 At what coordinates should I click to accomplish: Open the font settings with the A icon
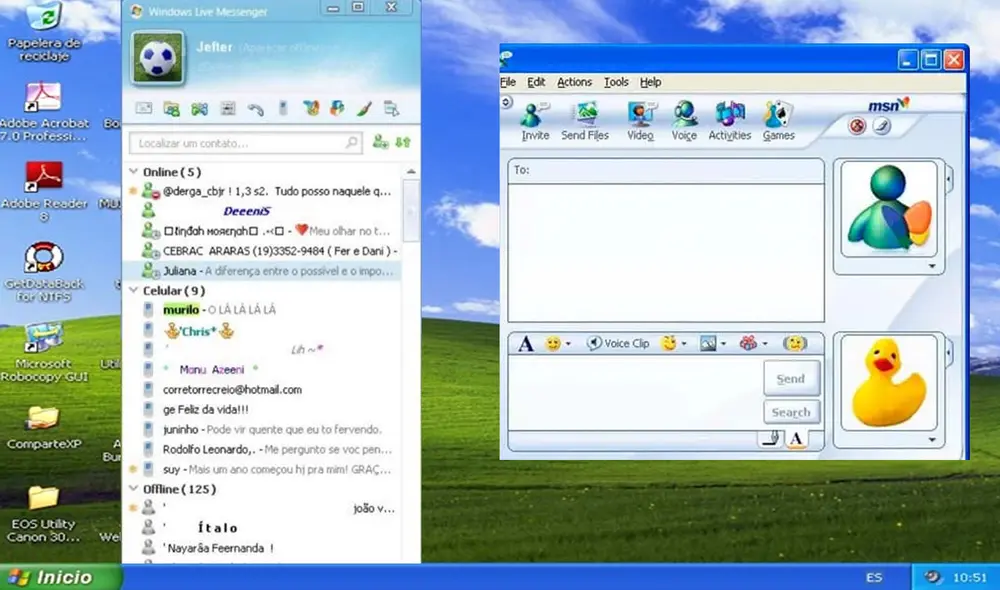pyautogui.click(x=525, y=343)
